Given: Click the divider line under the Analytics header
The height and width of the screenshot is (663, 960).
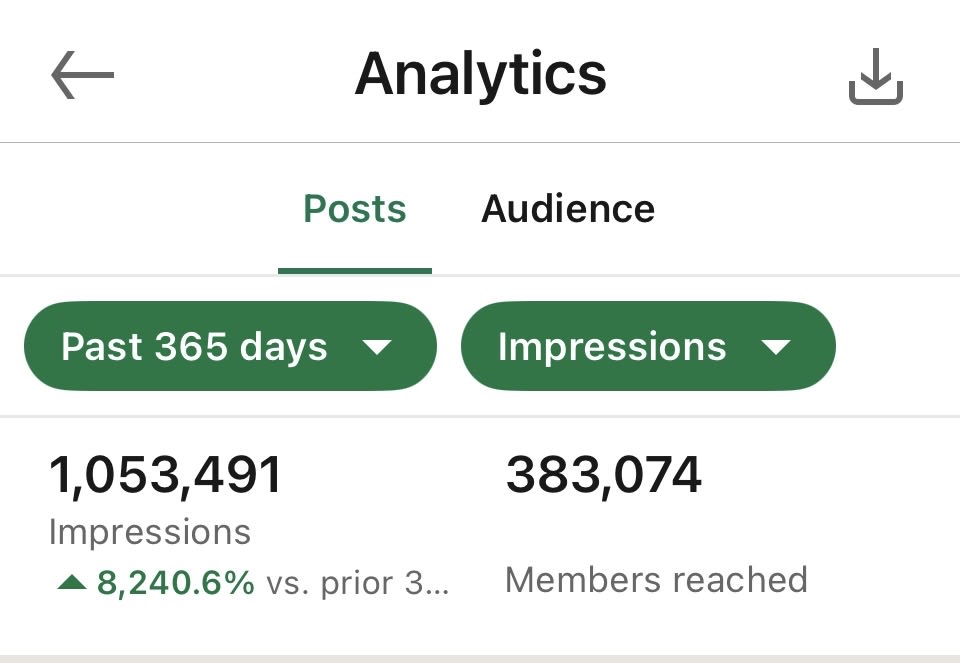Looking at the screenshot, I should 480,143.
